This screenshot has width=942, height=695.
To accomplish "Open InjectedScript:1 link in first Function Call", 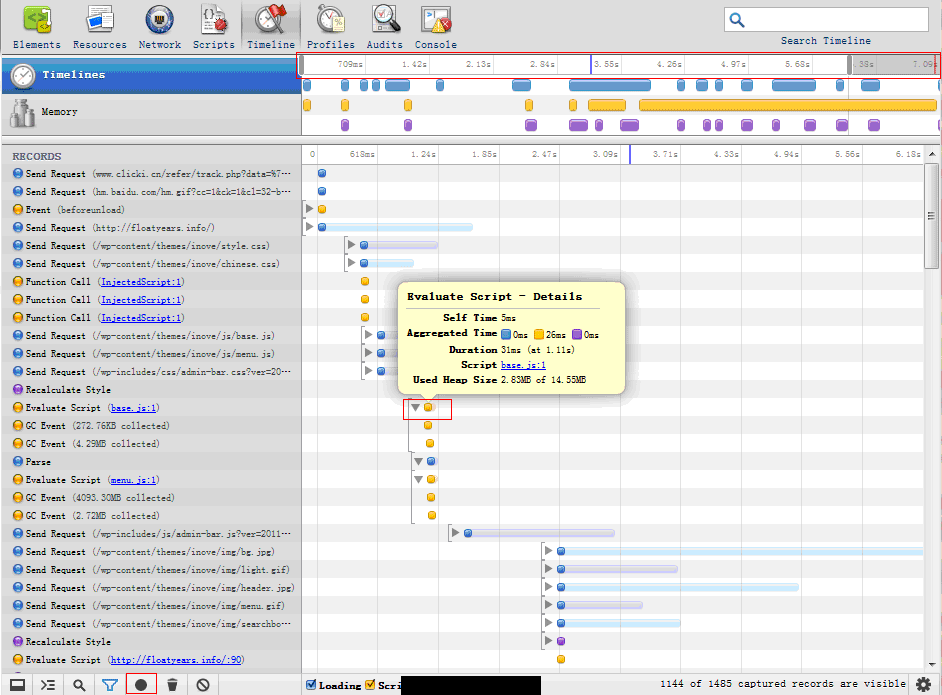I will [x=141, y=282].
